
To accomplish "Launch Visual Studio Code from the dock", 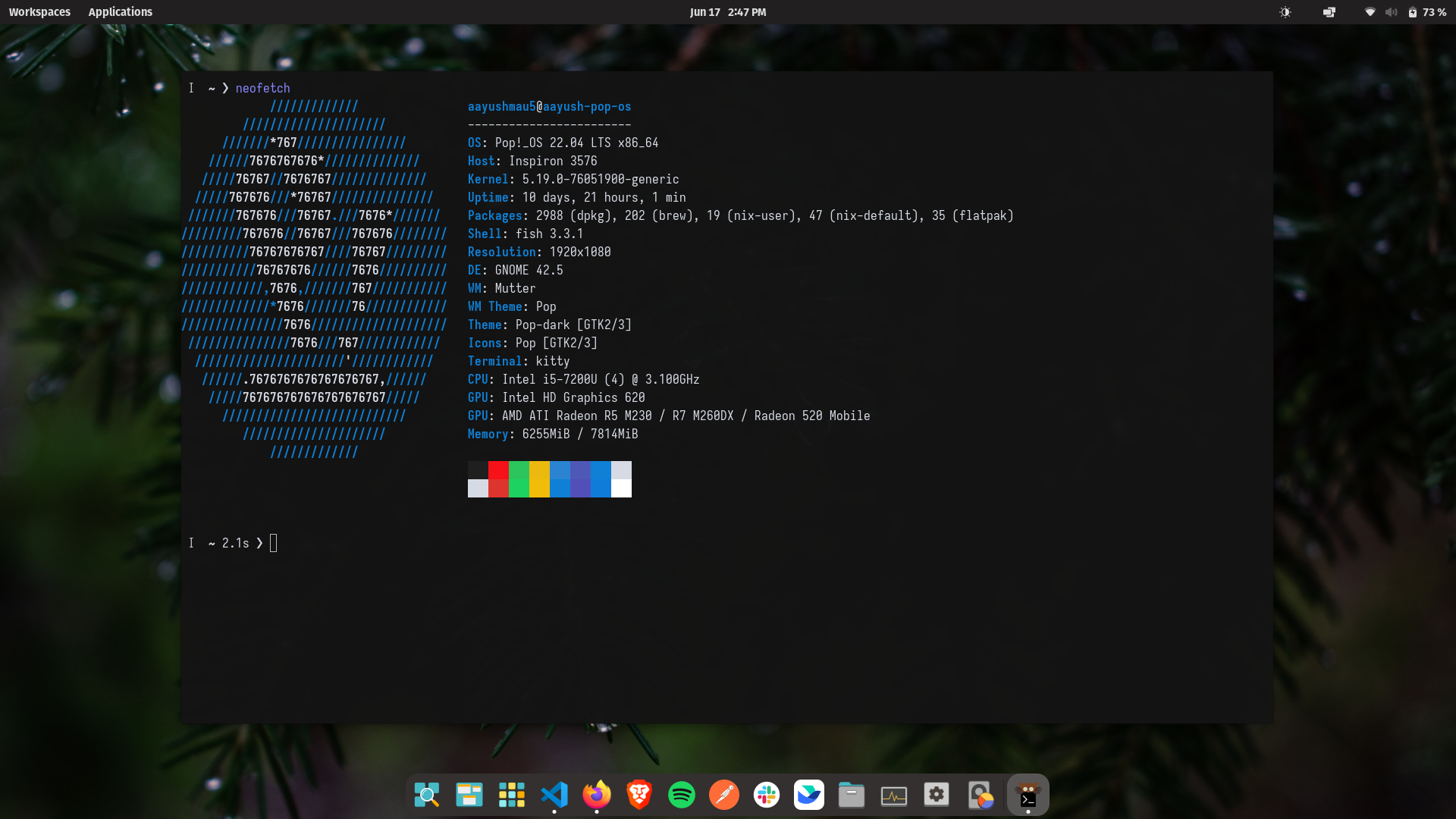I will [x=554, y=795].
